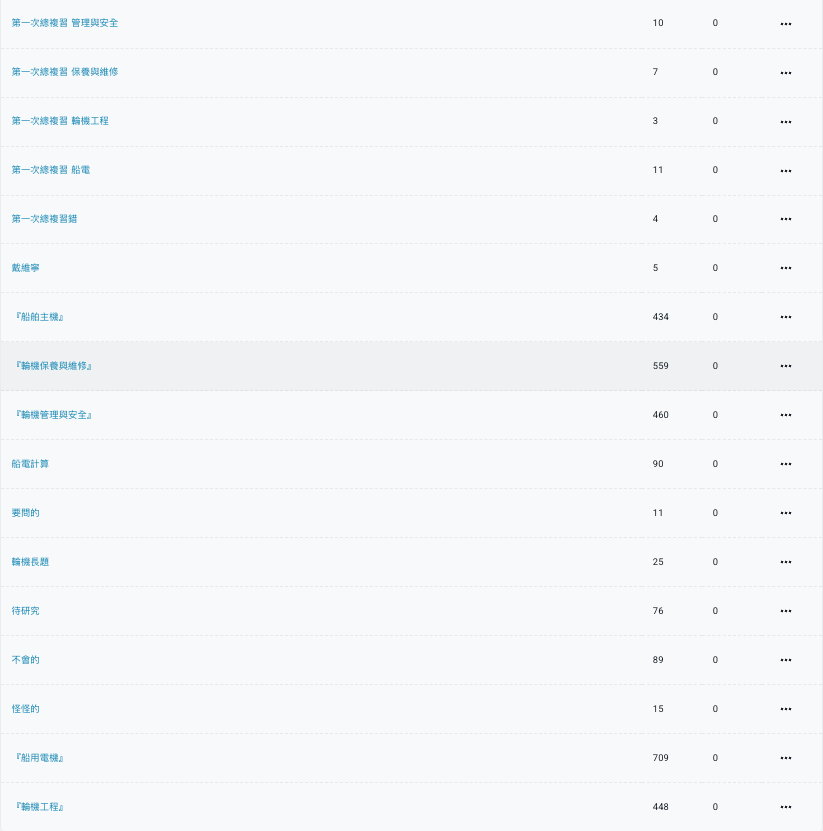Go to 第一次總複習 保養與維修

65,72
